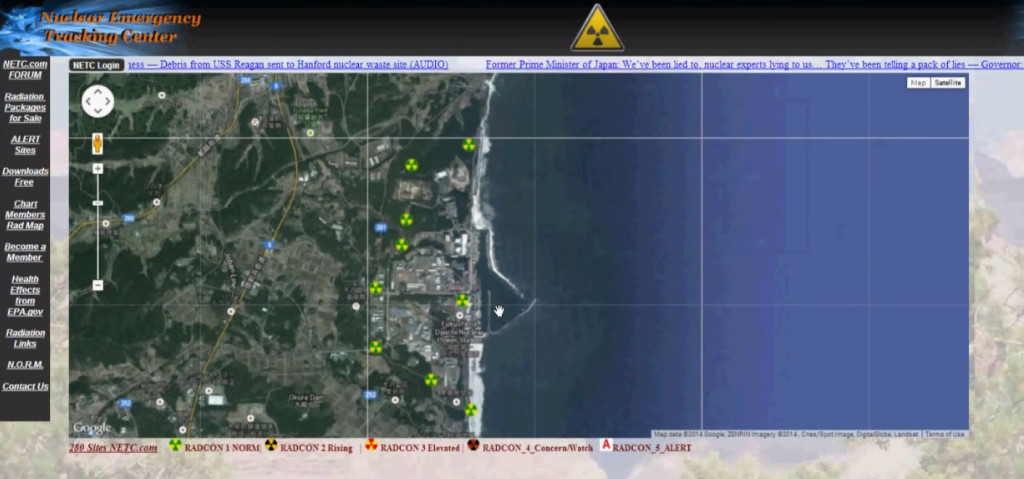Viewport: 1024px width, 479px height.
Task: Click Become a Member link
Action: pyautogui.click(x=25, y=252)
